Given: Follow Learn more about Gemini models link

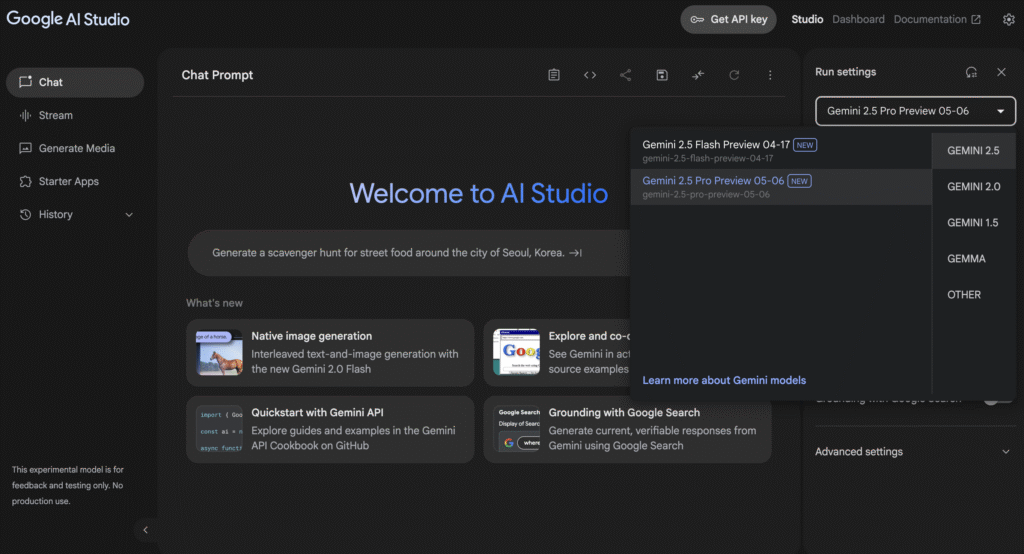Looking at the screenshot, I should (x=724, y=380).
